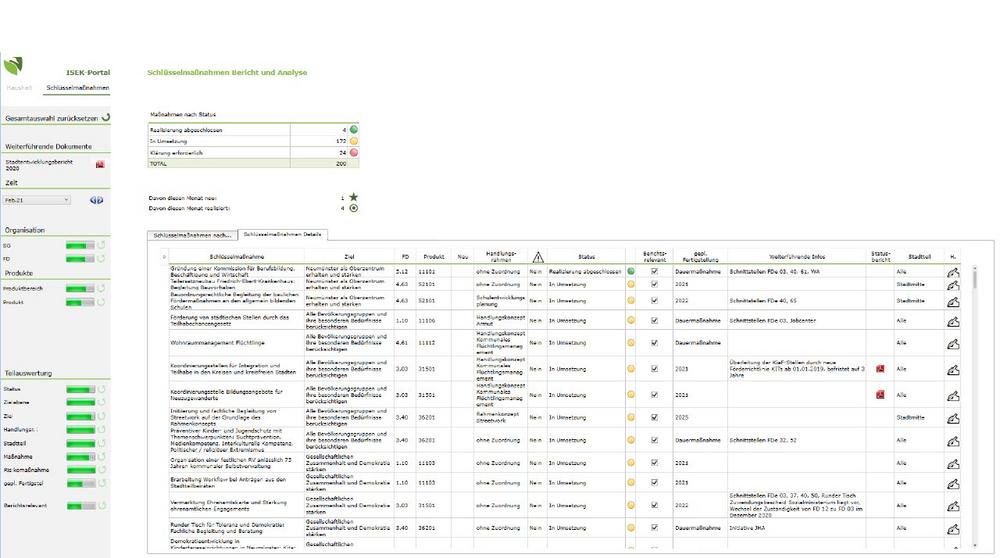Toggle Berichtsrelevant checkbox for Gründung einer Kommission row

[x=654, y=271]
